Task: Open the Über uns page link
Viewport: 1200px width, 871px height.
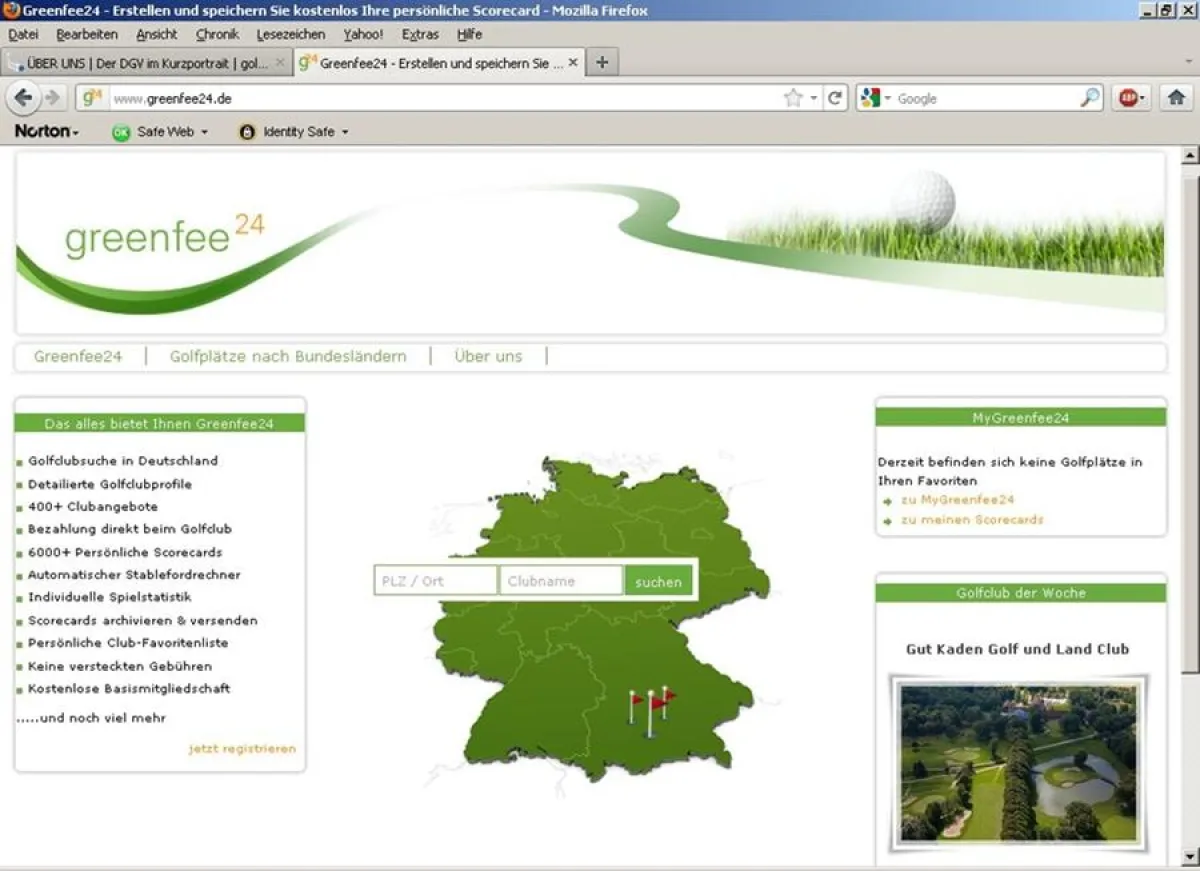Action: [x=488, y=356]
